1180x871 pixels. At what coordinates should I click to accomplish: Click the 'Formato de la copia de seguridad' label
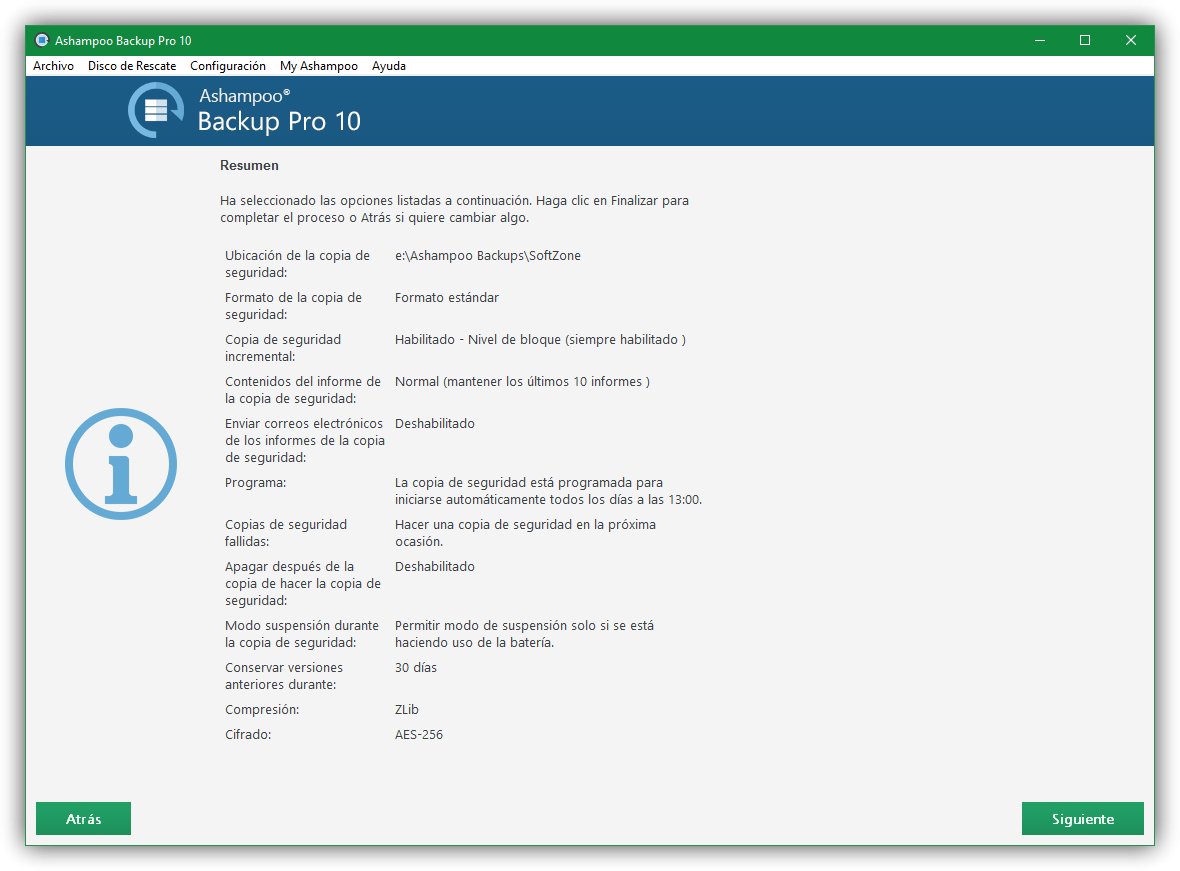tap(293, 306)
